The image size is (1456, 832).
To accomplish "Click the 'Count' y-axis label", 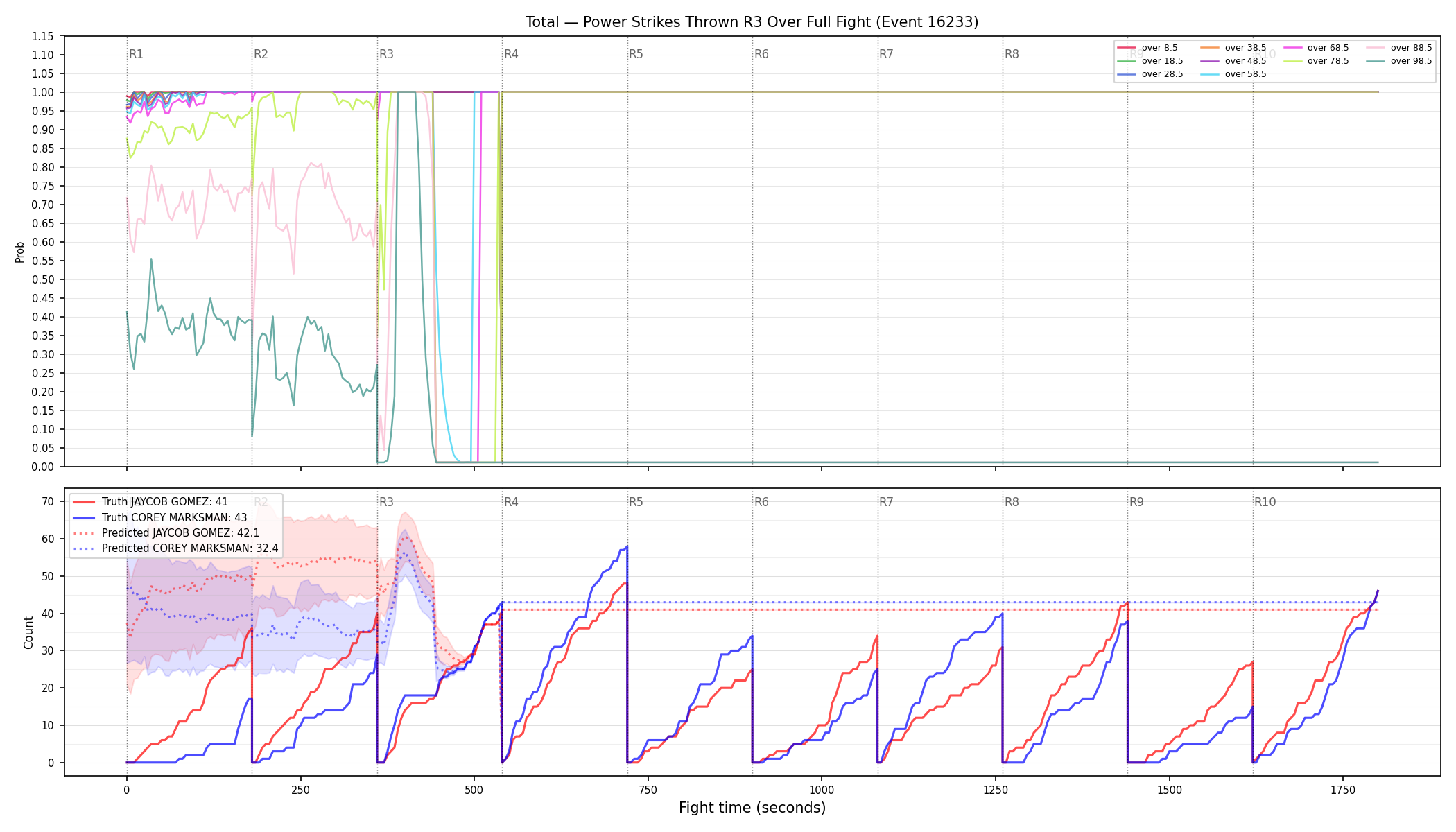I will click(28, 632).
